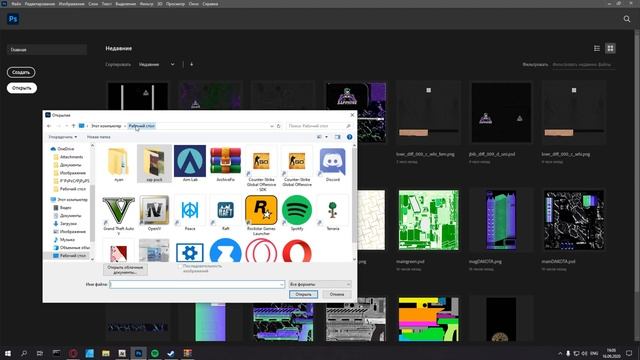Image resolution: width=640 pixels, height=360 pixels.
Task: Select the Raft shortcut icon
Action: coord(225,213)
